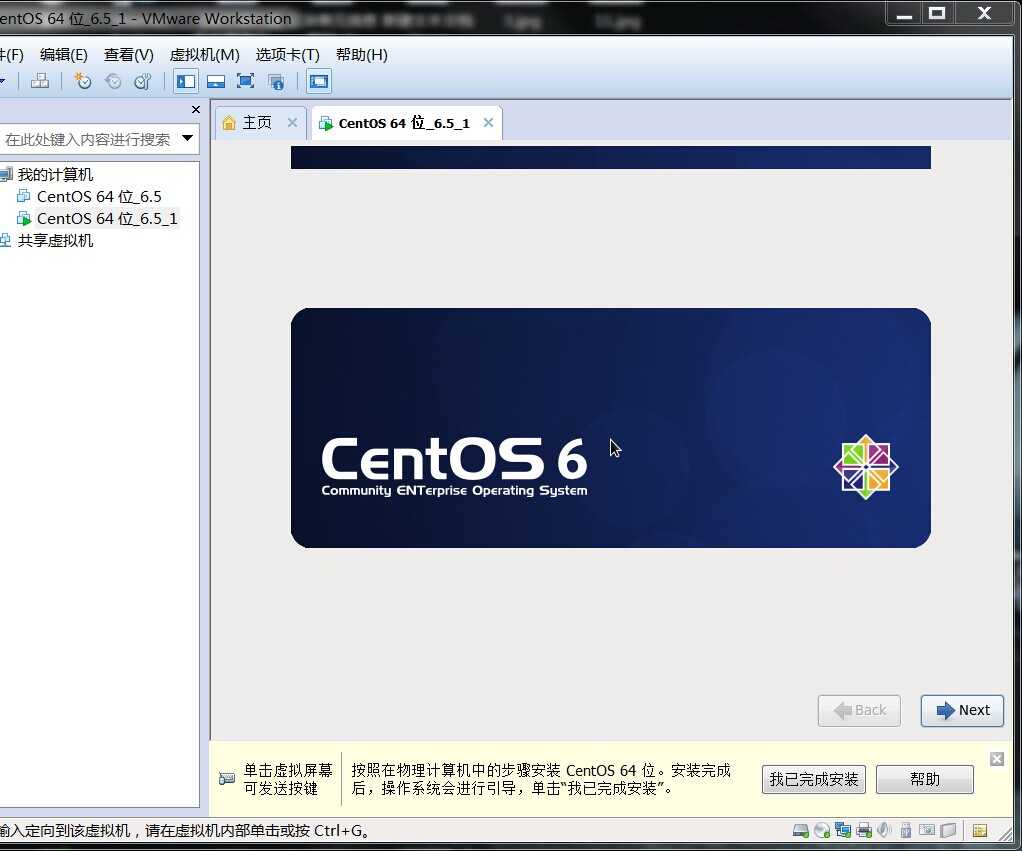The width and height of the screenshot is (1022, 851).
Task: Click the home icon on the 主页 tab
Action: coord(229,123)
